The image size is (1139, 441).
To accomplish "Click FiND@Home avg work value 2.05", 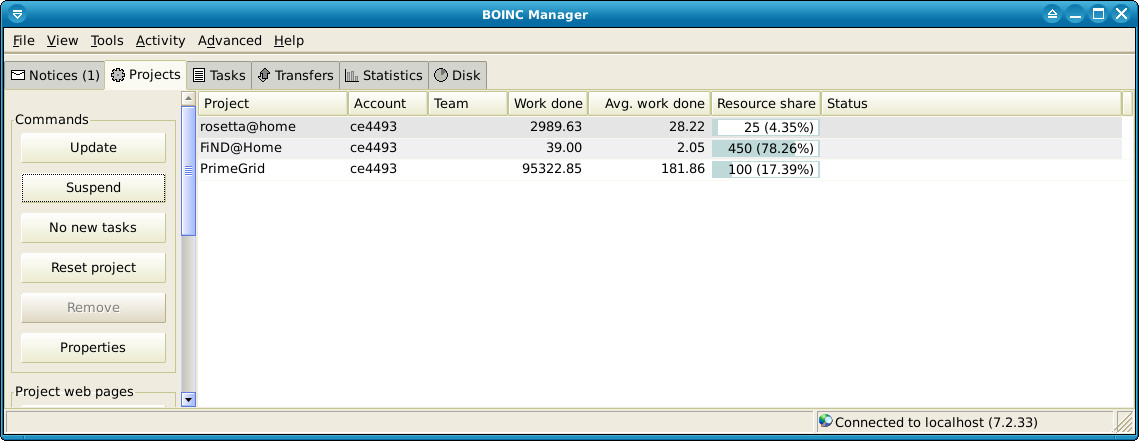I will pos(689,148).
